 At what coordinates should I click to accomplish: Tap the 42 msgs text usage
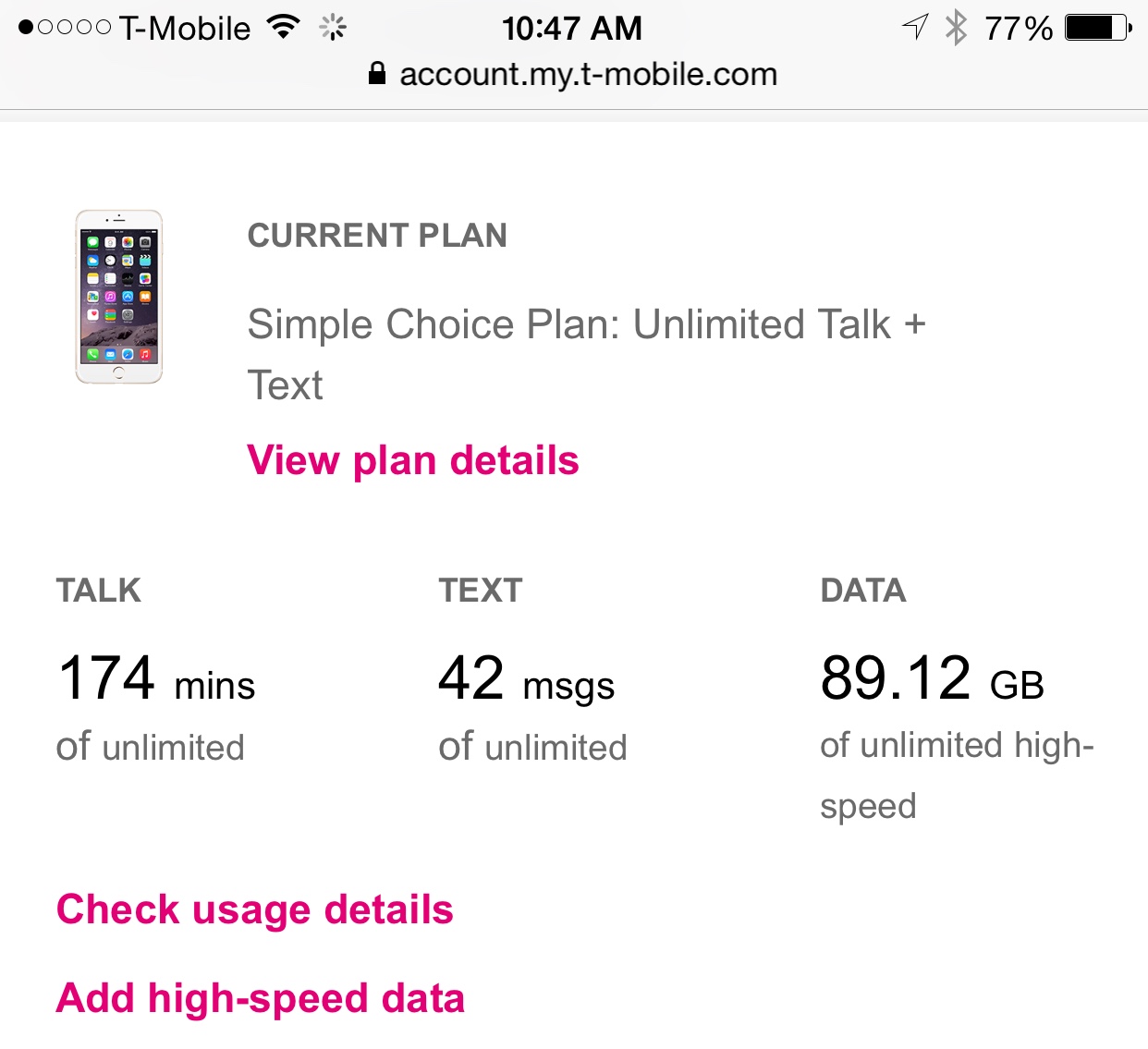526,679
